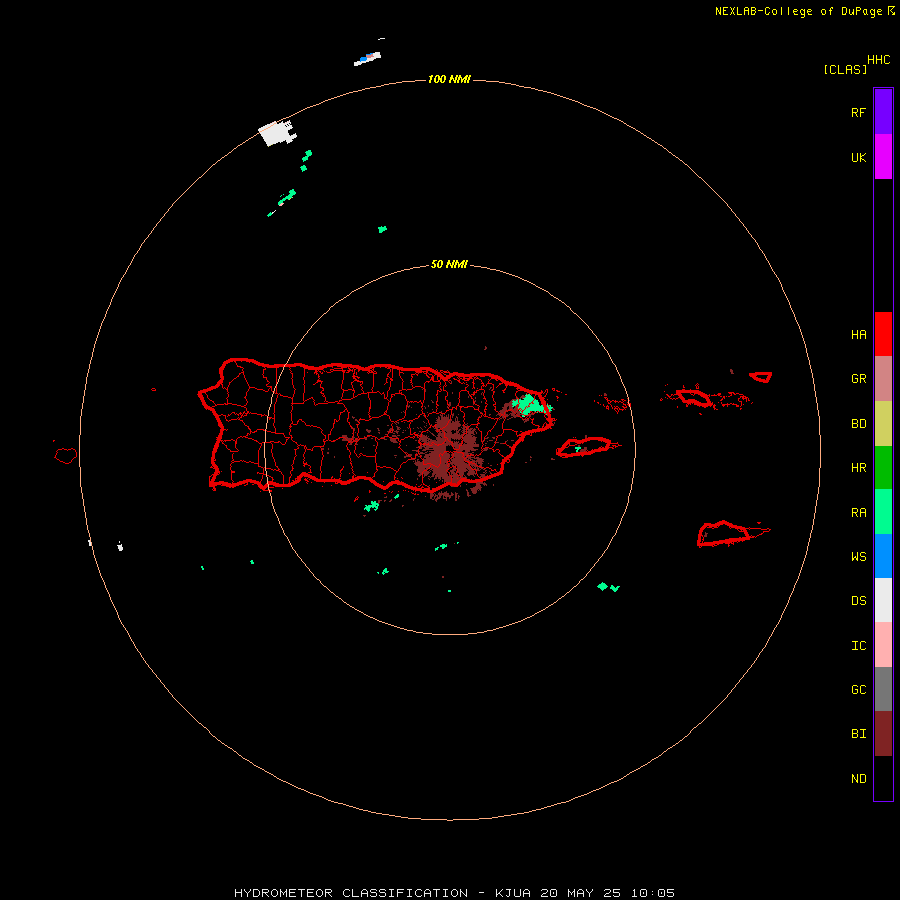Click the large white dry snow echo near 100 NMI ring
The height and width of the screenshot is (900, 900).
[277, 133]
